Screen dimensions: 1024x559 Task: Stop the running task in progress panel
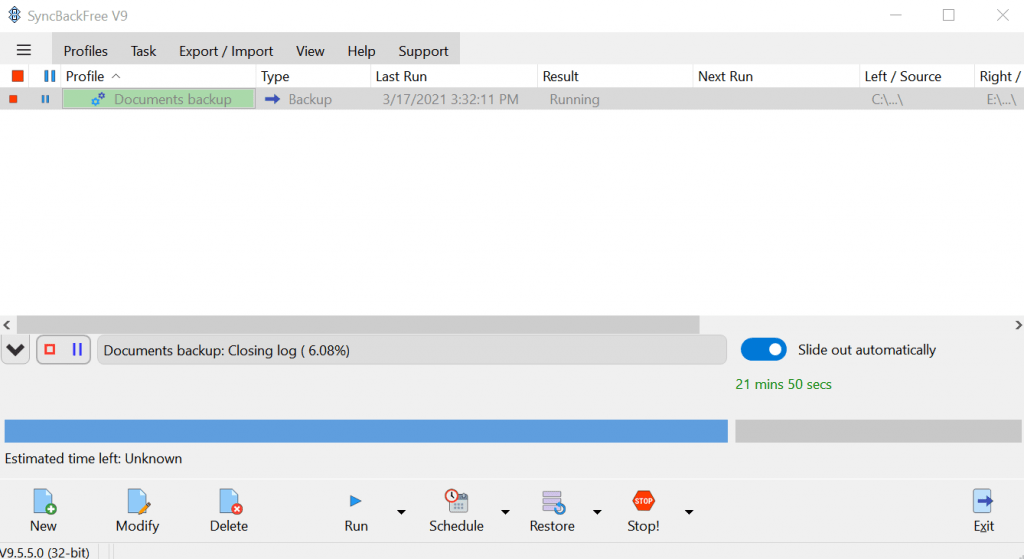point(50,349)
